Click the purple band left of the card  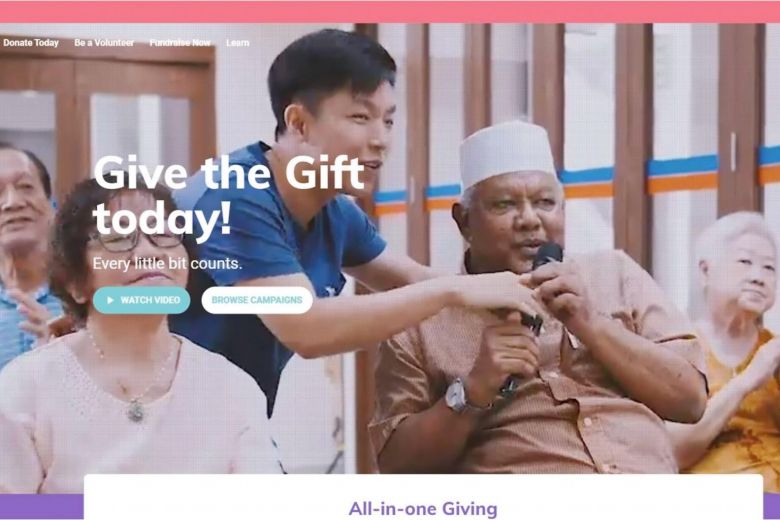coord(42,507)
